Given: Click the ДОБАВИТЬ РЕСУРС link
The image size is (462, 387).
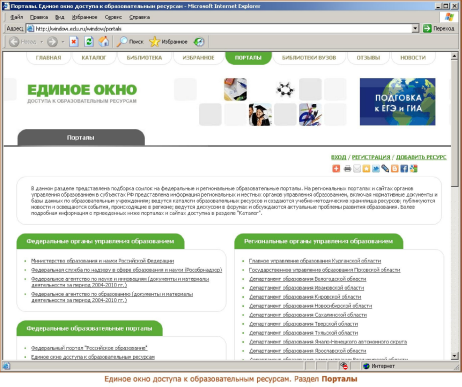Looking at the screenshot, I should click(421, 157).
